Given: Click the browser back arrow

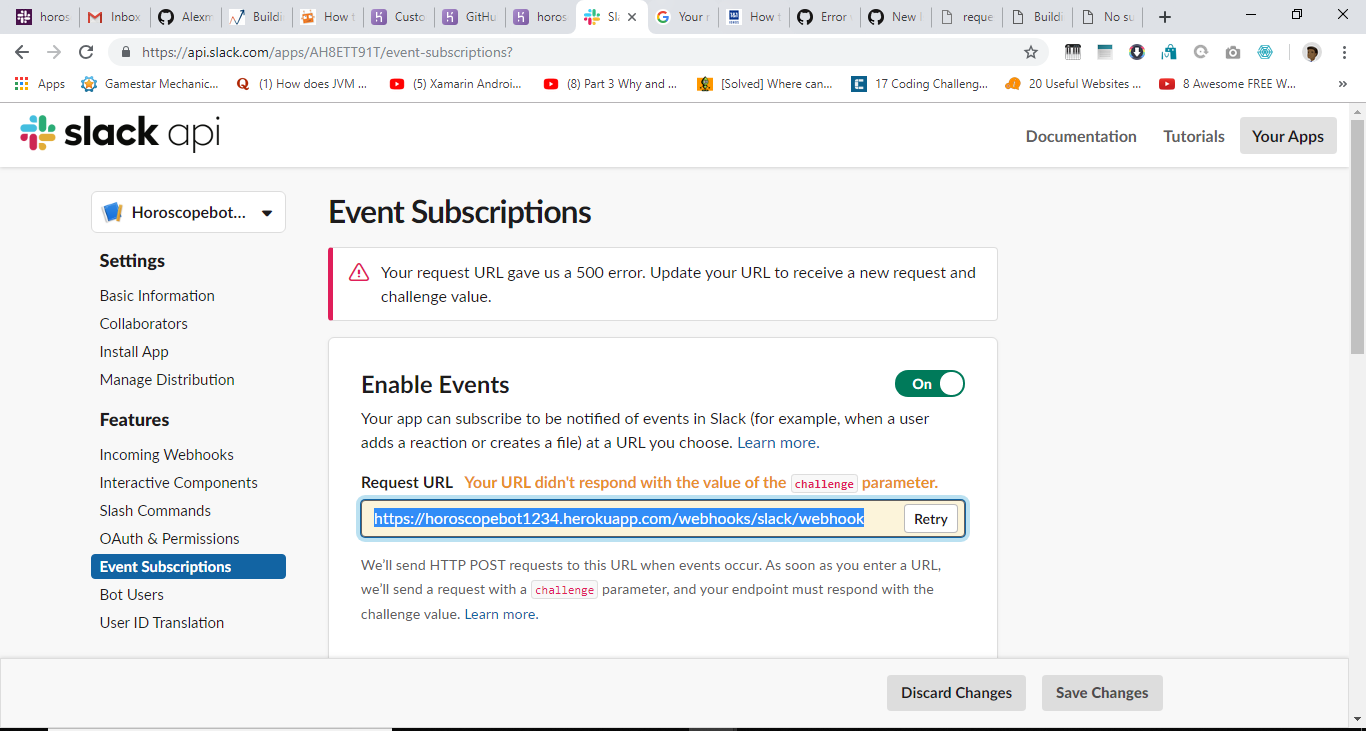Looking at the screenshot, I should 21,52.
